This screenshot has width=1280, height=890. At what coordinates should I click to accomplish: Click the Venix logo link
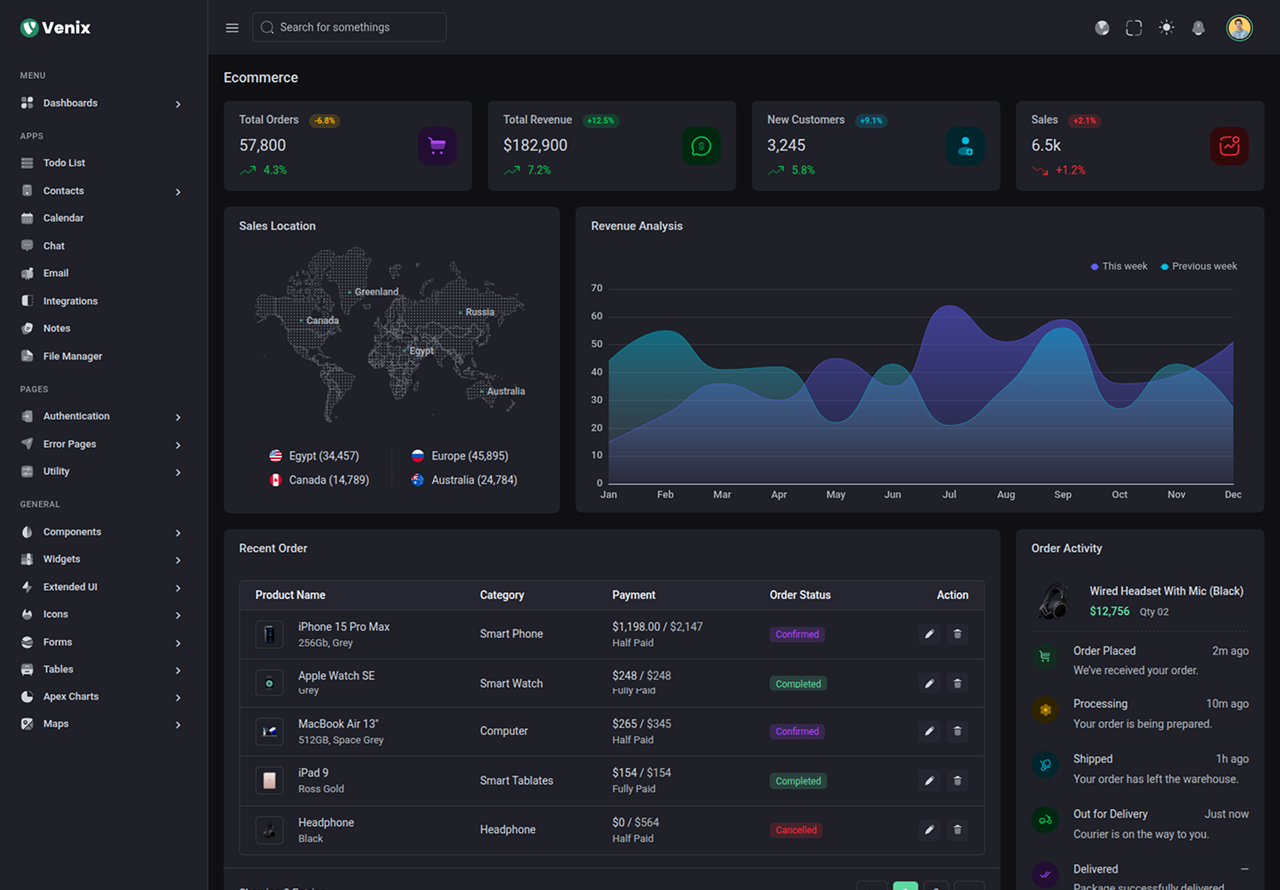(x=56, y=28)
